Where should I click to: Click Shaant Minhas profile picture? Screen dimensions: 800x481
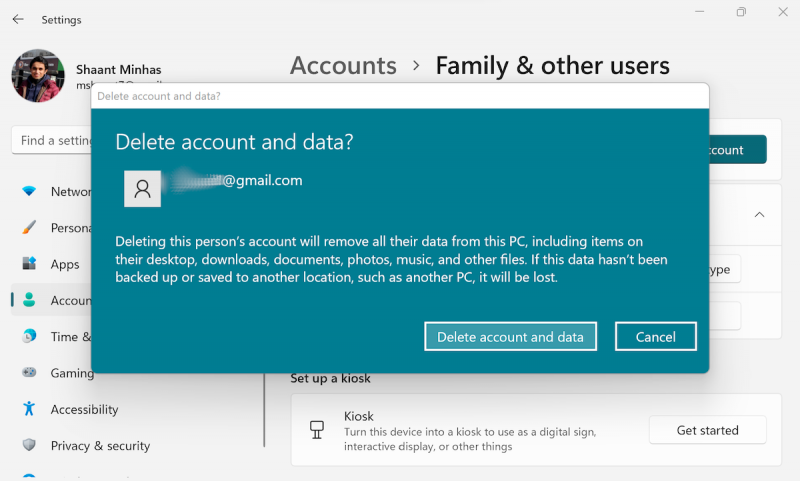[x=38, y=76]
